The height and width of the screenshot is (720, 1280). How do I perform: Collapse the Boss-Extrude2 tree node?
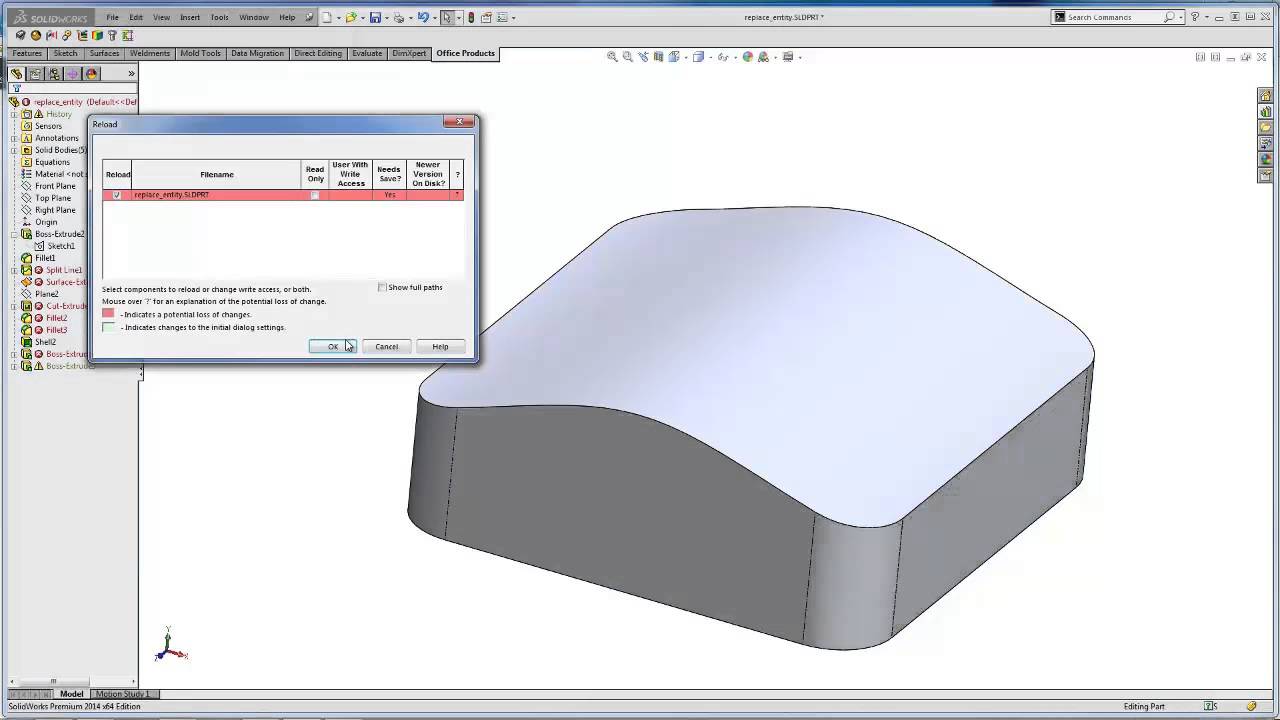click(14, 234)
